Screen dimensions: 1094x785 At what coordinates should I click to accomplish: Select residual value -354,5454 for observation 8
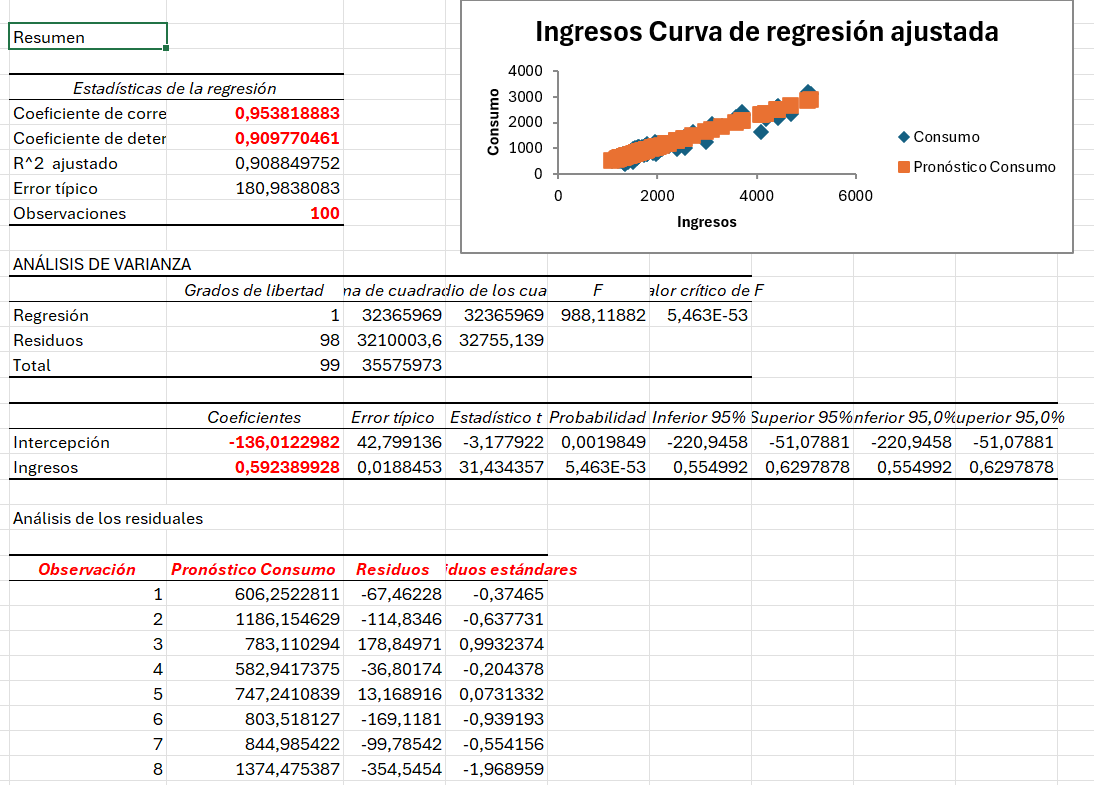pos(399,769)
